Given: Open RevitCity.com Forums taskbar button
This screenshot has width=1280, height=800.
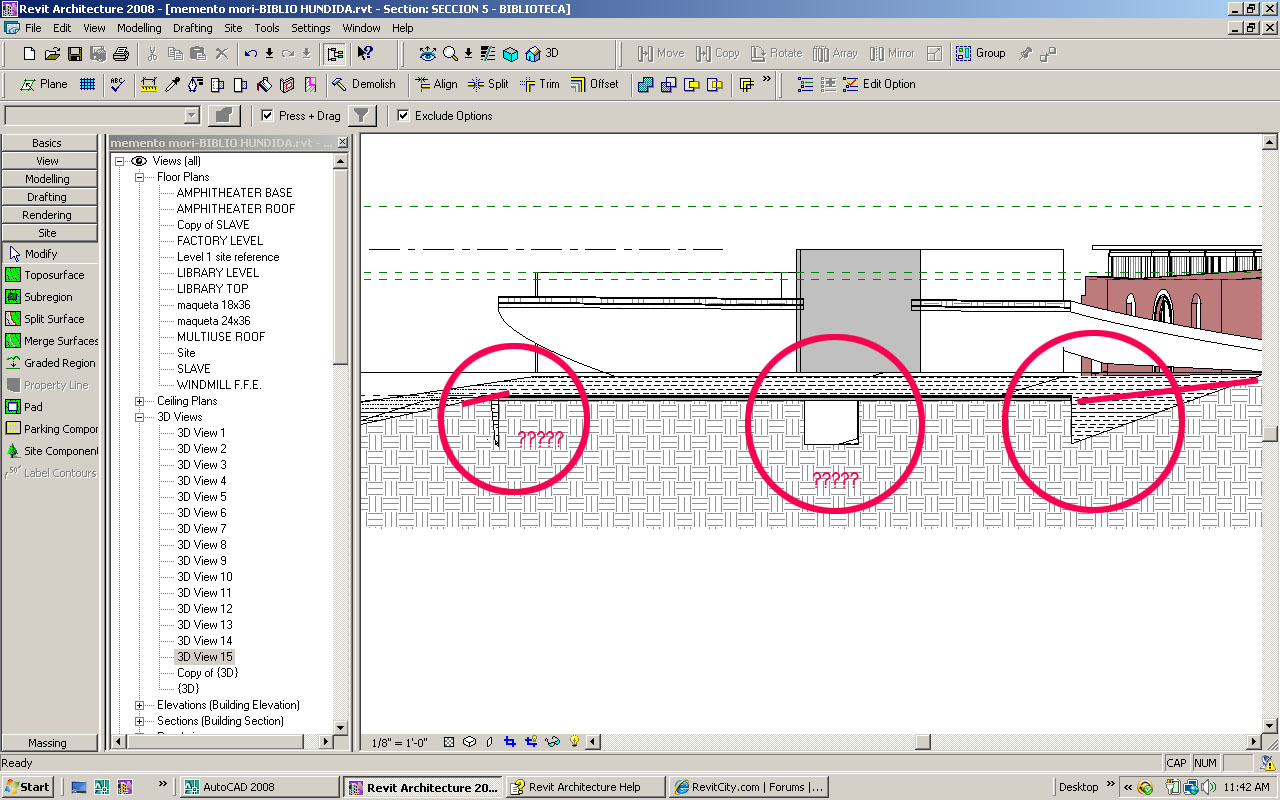Looking at the screenshot, I should [x=750, y=787].
